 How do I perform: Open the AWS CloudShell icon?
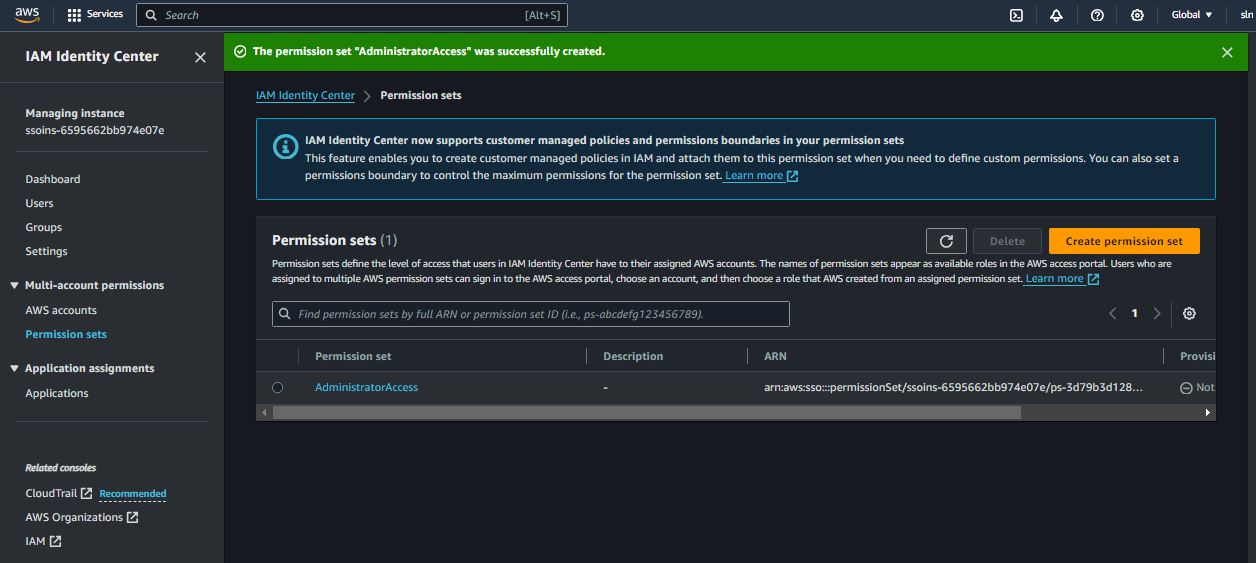coord(1016,15)
